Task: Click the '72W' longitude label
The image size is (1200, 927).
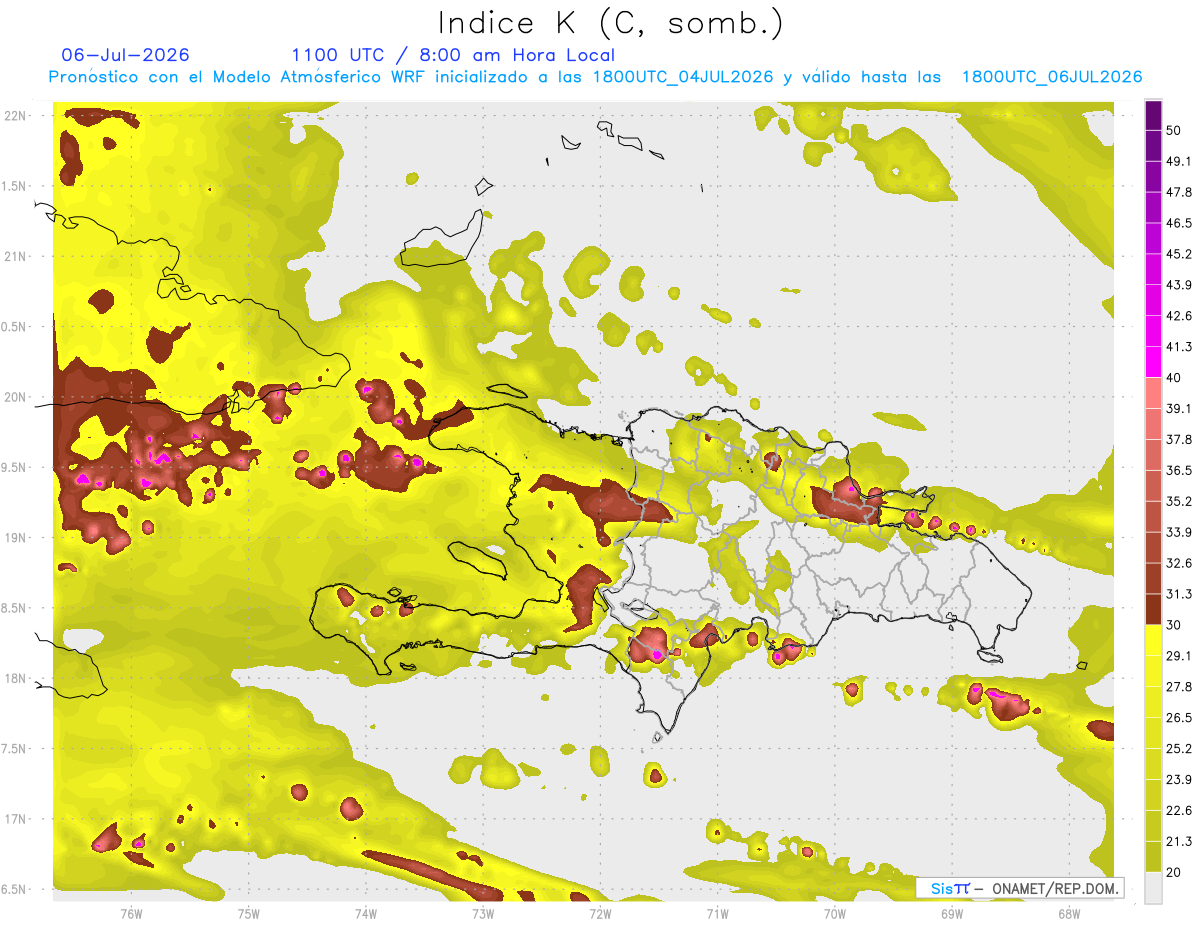Action: (x=600, y=914)
